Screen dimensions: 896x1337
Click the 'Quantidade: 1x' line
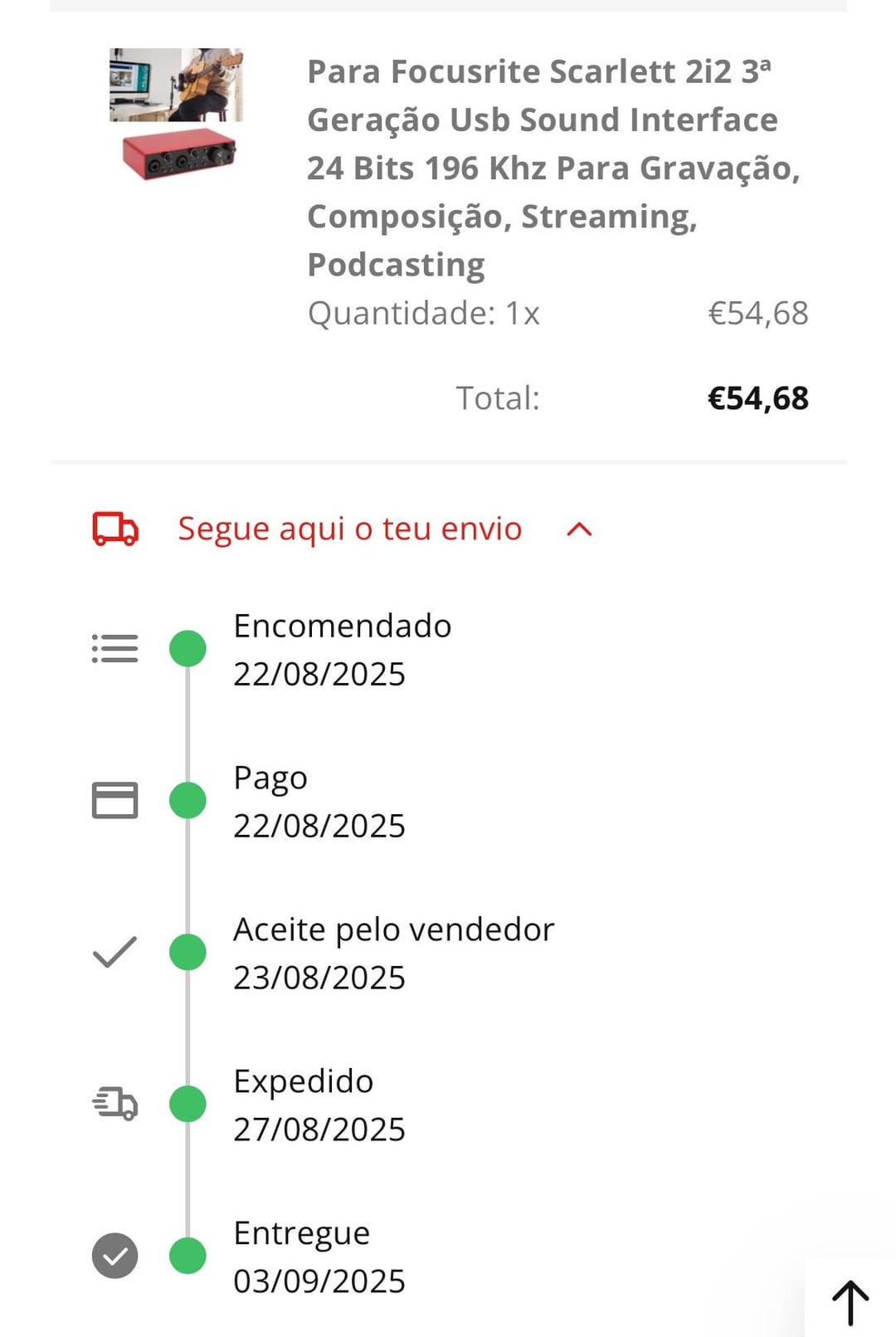click(x=423, y=314)
